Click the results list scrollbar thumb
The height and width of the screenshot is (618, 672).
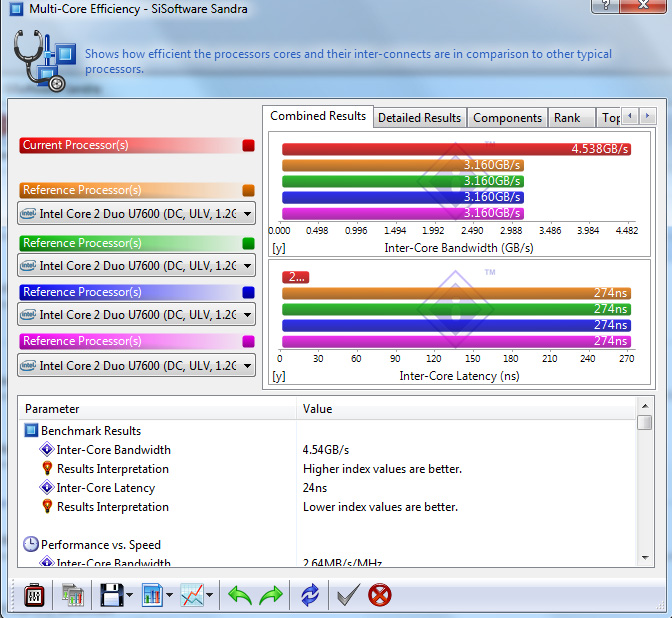645,423
